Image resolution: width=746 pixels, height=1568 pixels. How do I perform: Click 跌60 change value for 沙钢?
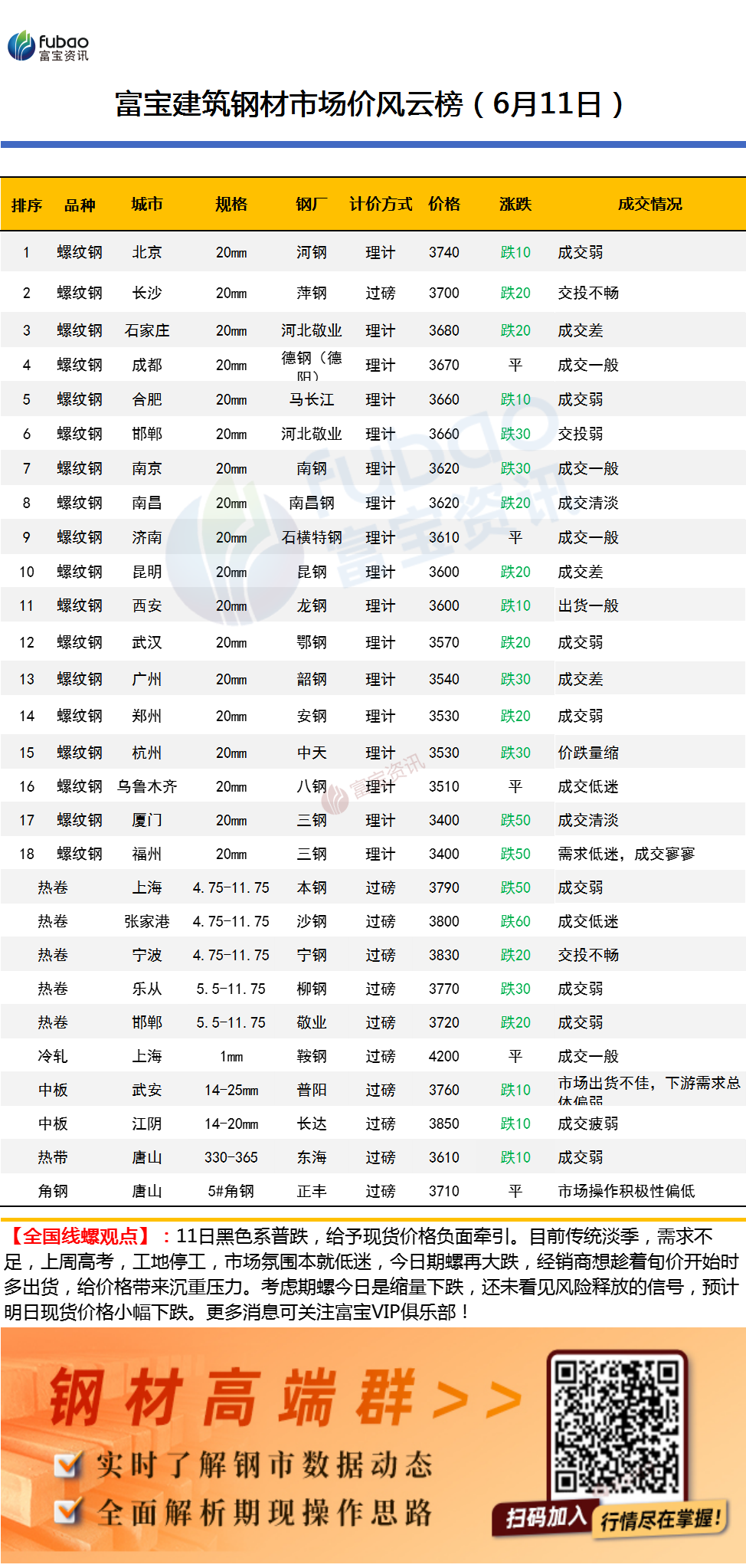515,921
